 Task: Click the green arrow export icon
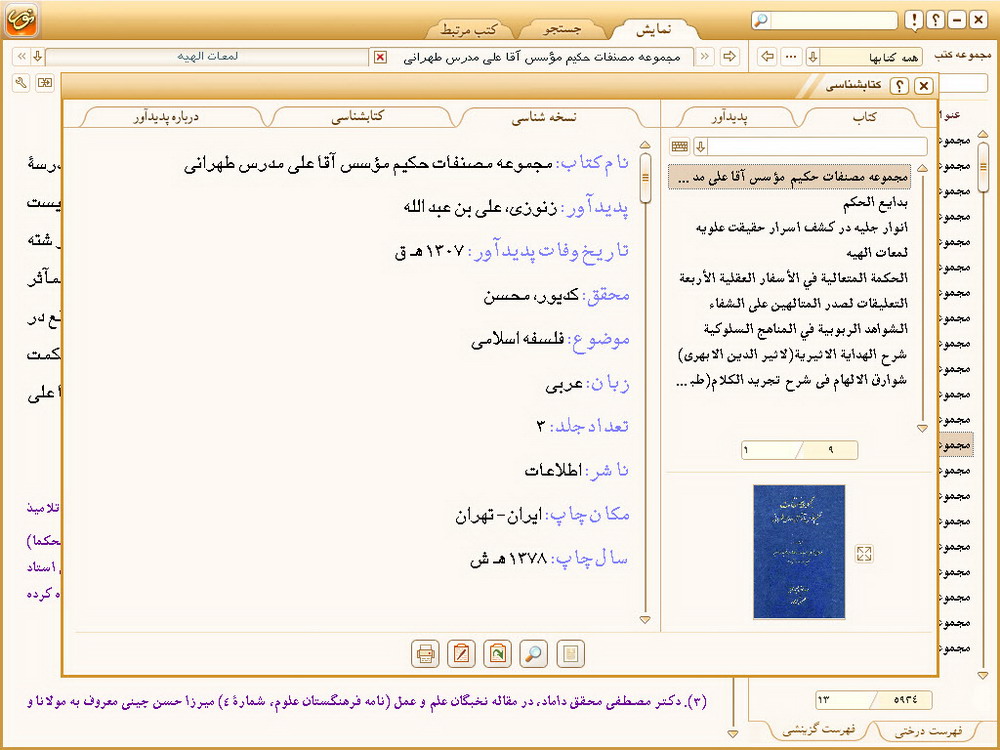(x=497, y=654)
